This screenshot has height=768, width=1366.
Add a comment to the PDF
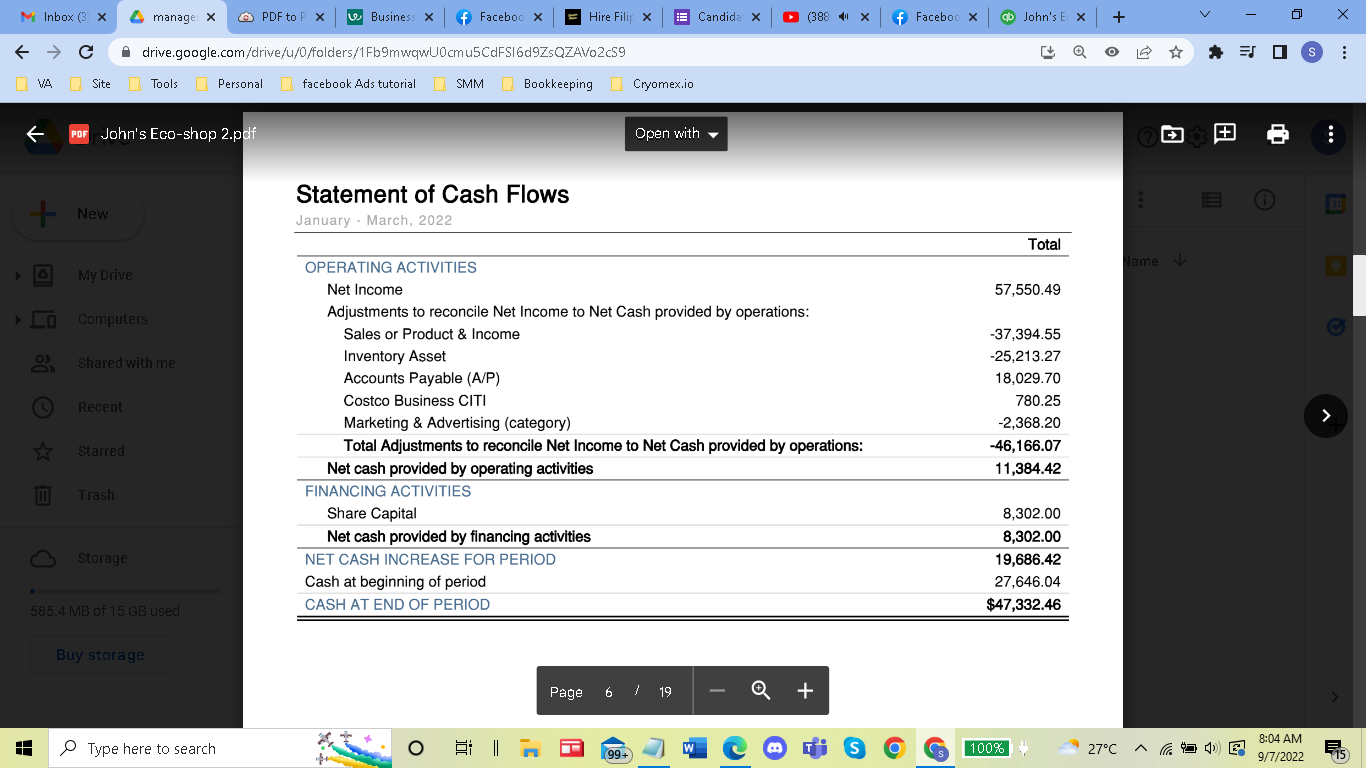point(1226,134)
